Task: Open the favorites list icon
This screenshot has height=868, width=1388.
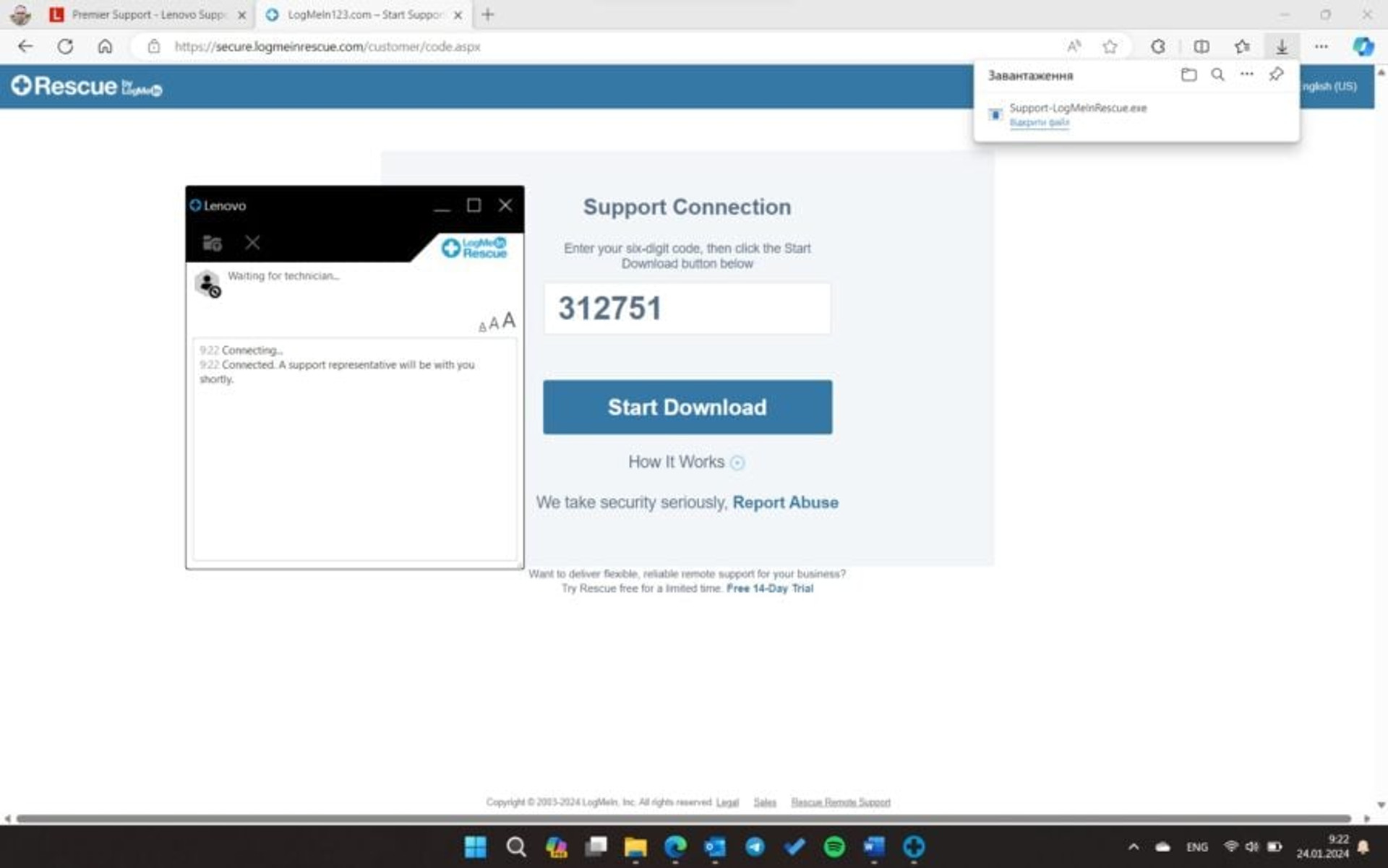Action: click(1242, 46)
